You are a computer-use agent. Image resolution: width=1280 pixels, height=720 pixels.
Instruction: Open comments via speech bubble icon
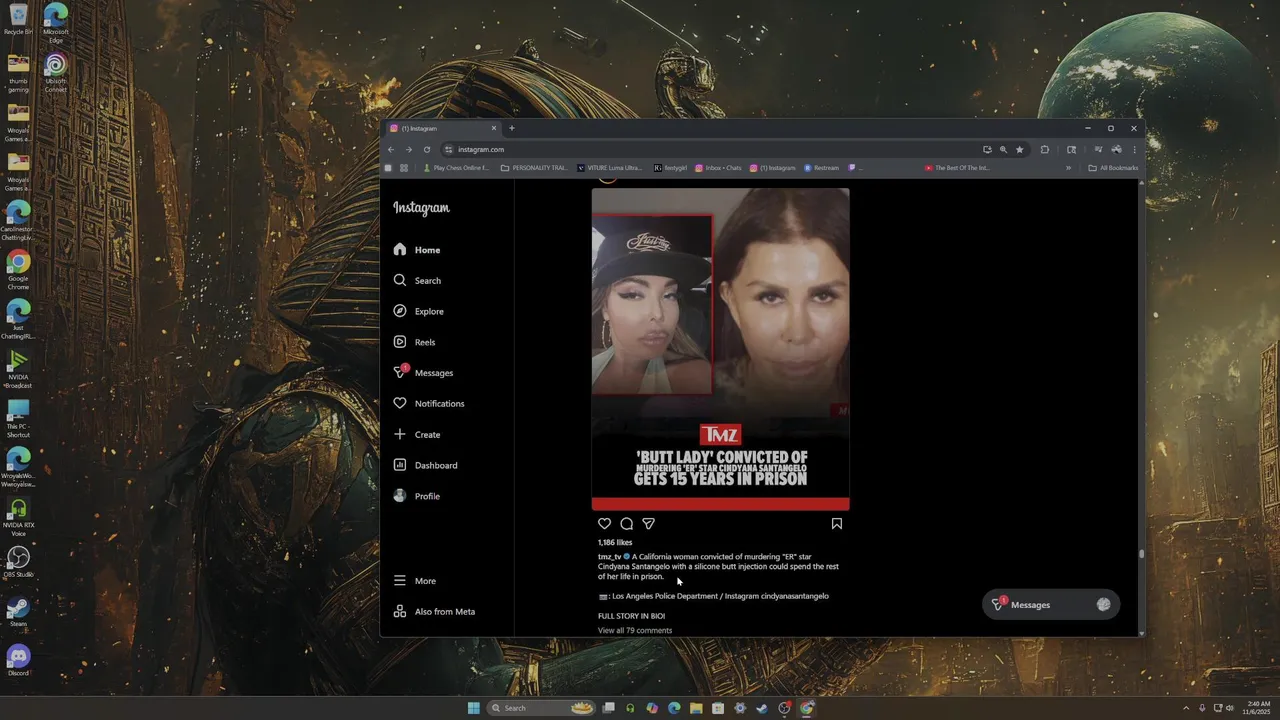(x=626, y=524)
